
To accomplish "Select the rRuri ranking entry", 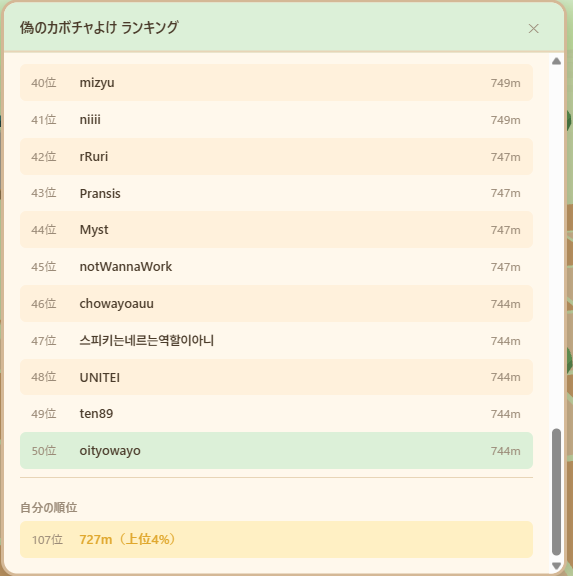I will (x=276, y=156).
